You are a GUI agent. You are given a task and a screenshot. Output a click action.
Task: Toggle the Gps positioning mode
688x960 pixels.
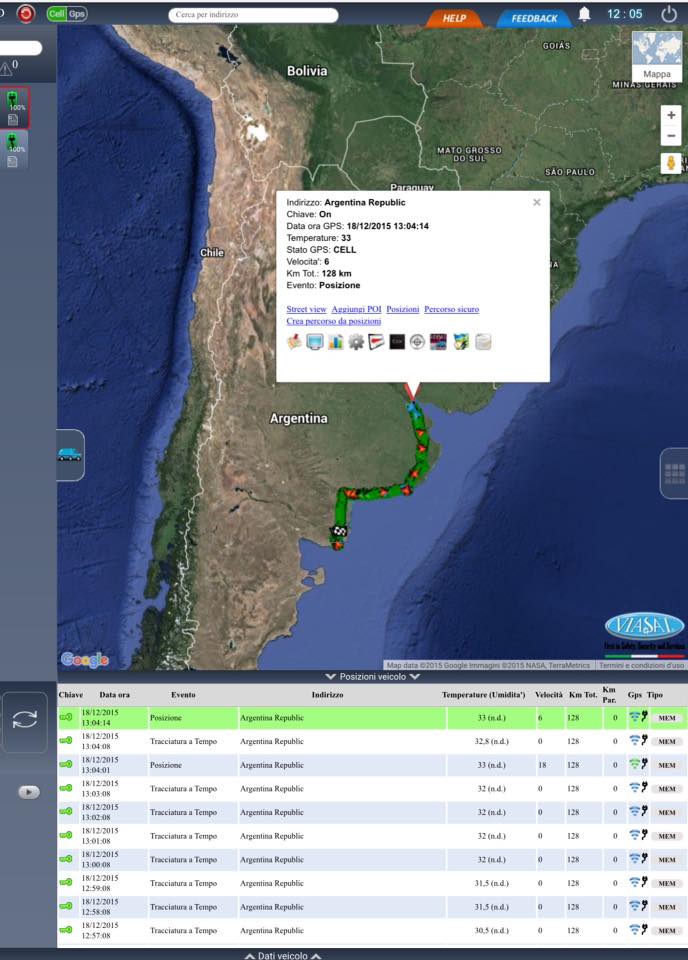(77, 14)
